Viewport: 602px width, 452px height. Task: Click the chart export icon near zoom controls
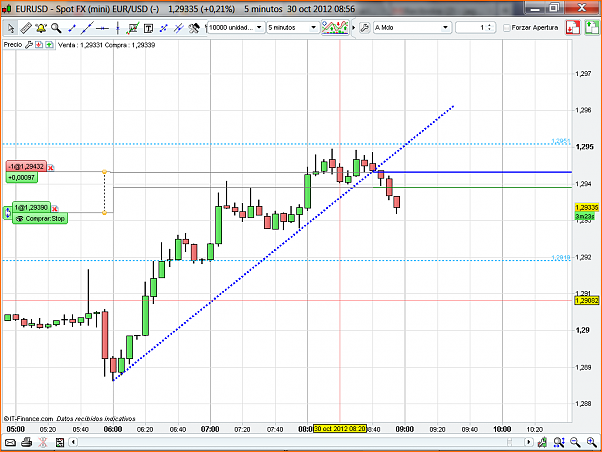pyautogui.click(x=542, y=442)
